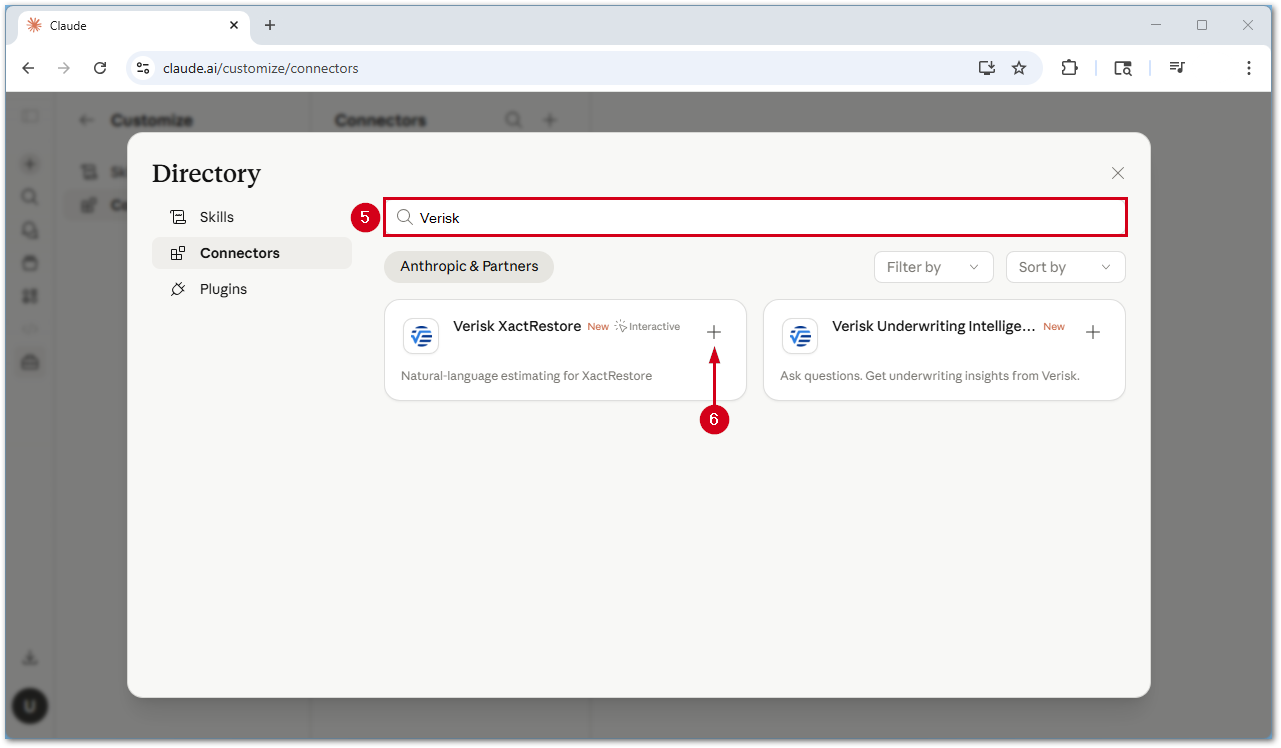Click the claude.ai address bar URL
1281x748 pixels.
[261, 68]
